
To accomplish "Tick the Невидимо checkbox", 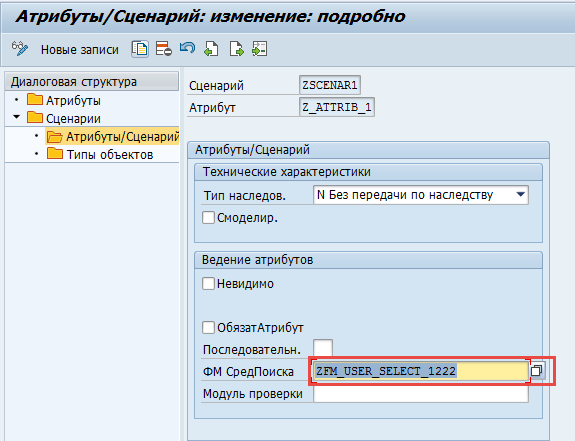I will (208, 283).
